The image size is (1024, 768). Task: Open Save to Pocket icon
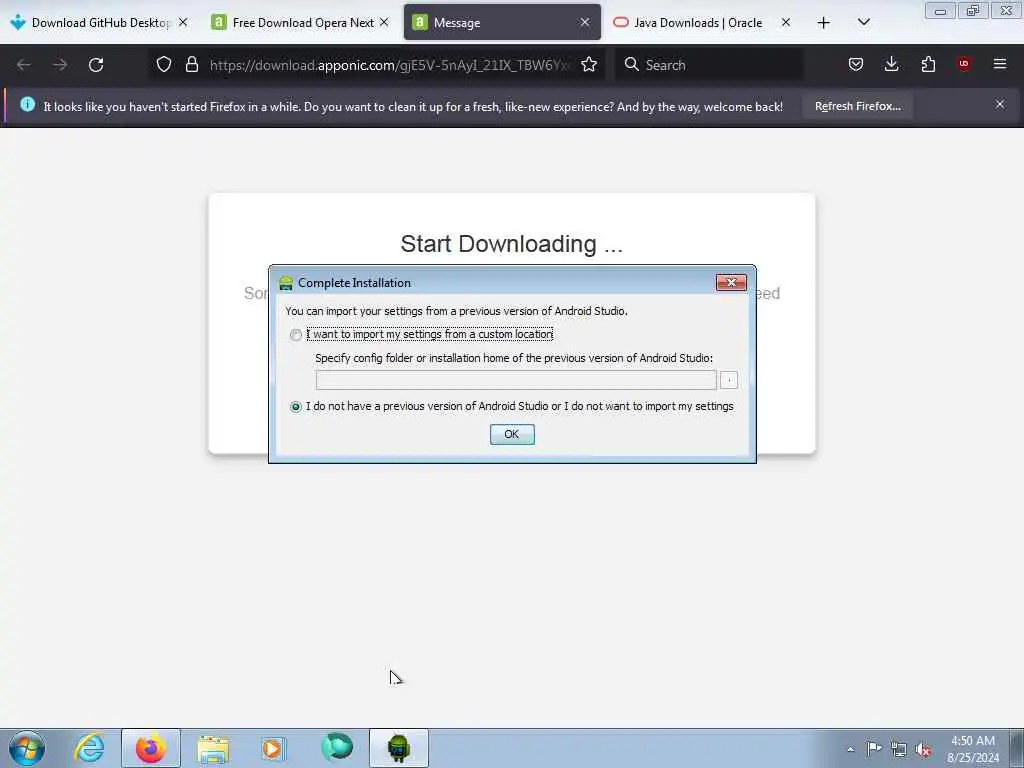(x=856, y=64)
